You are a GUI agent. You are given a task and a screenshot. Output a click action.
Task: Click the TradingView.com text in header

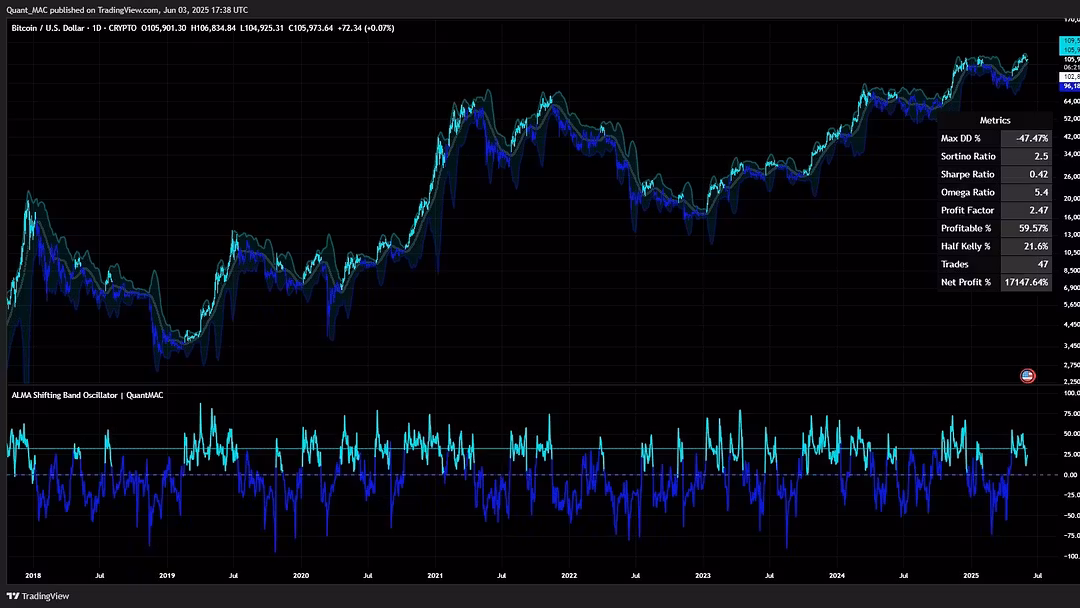[x=127, y=10]
